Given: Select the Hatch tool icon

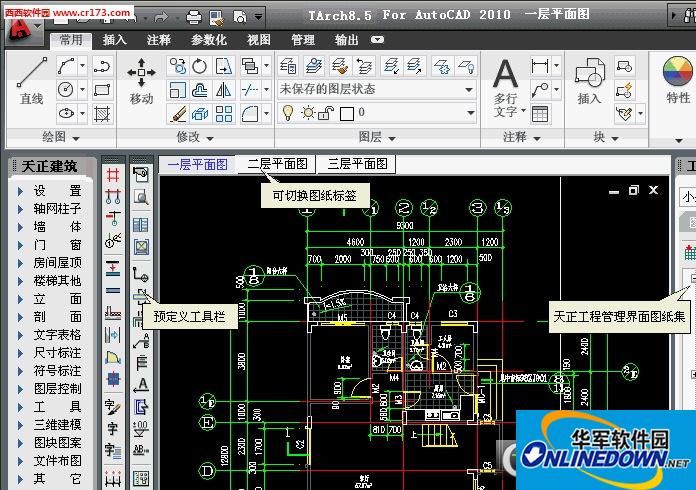Looking at the screenshot, I should [102, 114].
